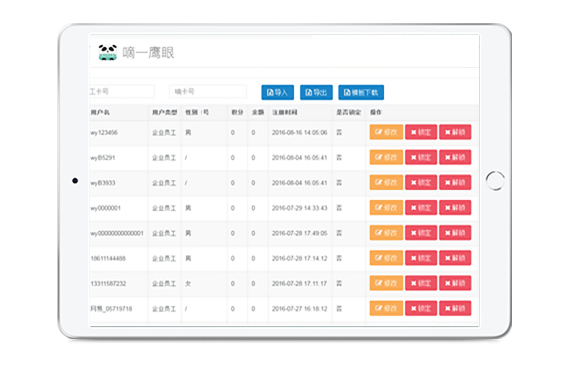This screenshot has width=570, height=370.
Task: Click date 2016-07-28 17:49:05
Action: tap(300, 233)
